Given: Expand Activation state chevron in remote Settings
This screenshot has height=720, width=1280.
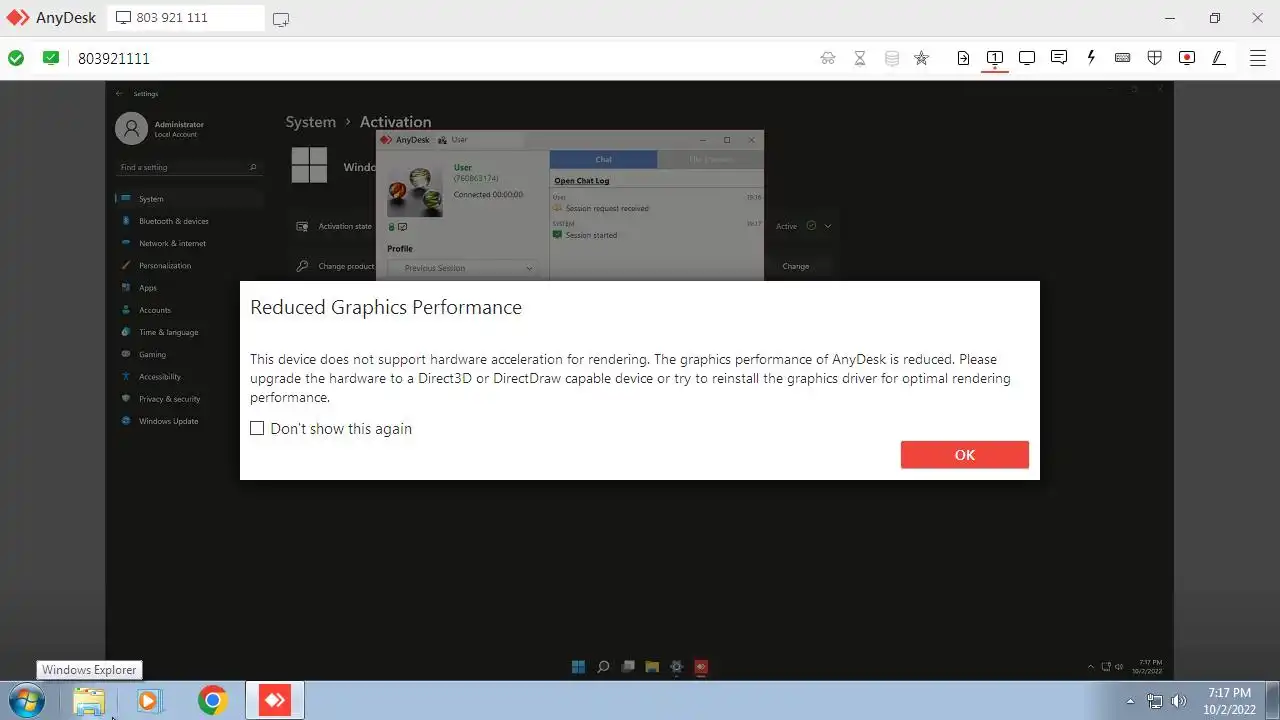Looking at the screenshot, I should coord(828,226).
